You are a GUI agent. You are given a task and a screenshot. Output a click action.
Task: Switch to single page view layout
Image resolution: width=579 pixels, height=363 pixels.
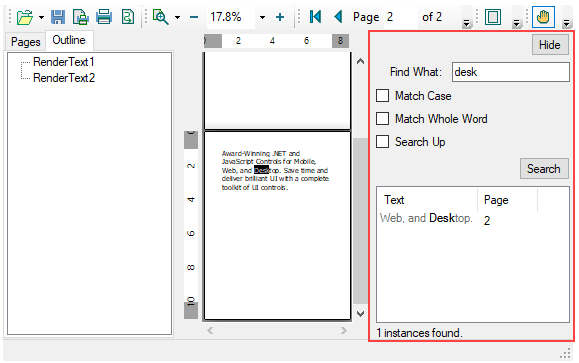click(493, 17)
